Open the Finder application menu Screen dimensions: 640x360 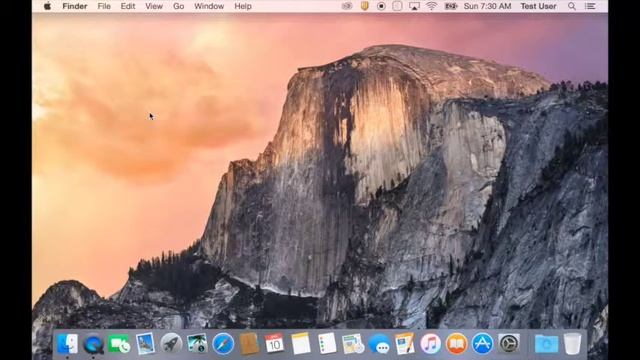pyautogui.click(x=75, y=6)
